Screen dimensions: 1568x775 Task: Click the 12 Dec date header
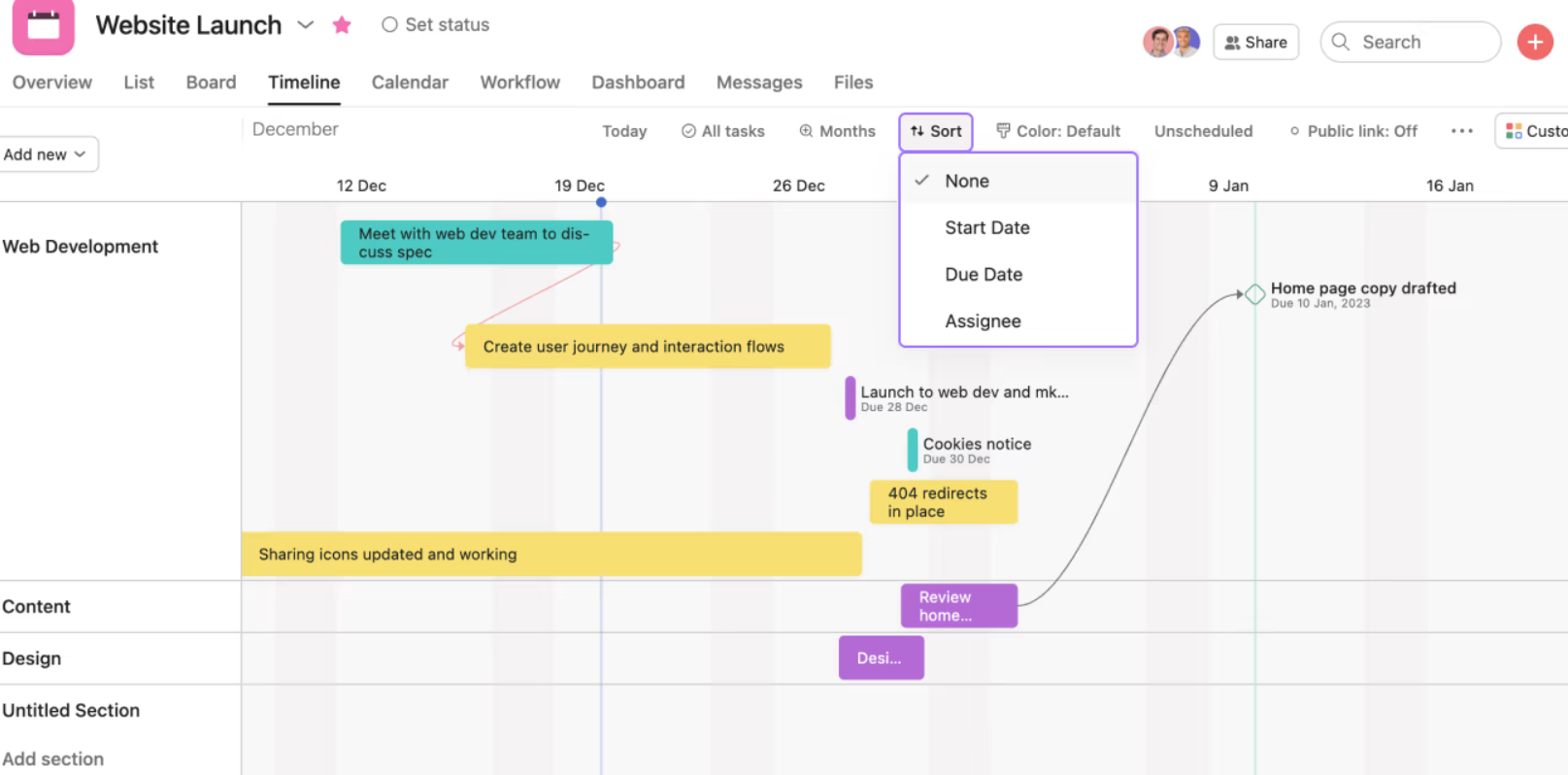[361, 185]
